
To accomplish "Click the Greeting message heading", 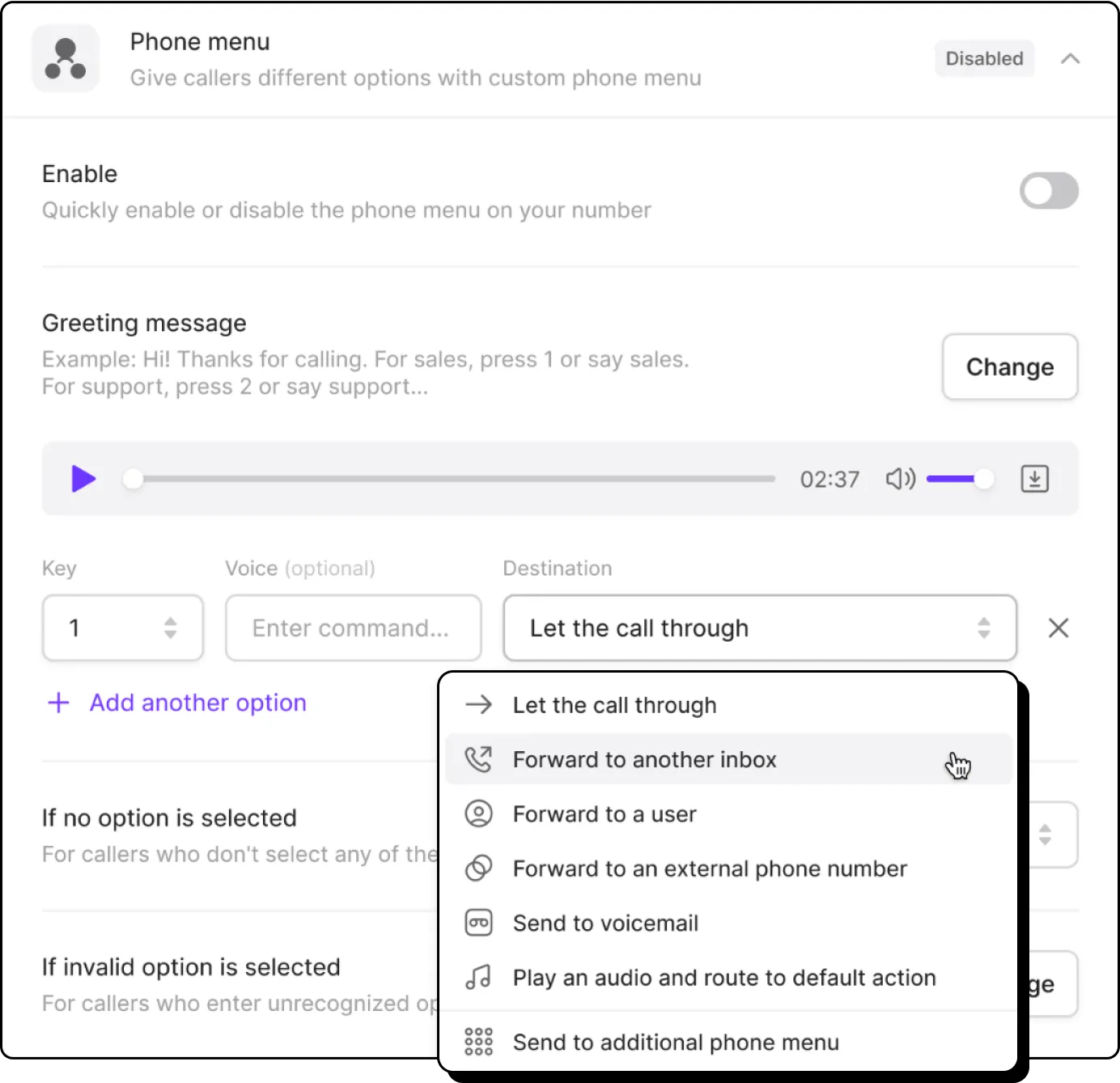I will coord(144,323).
